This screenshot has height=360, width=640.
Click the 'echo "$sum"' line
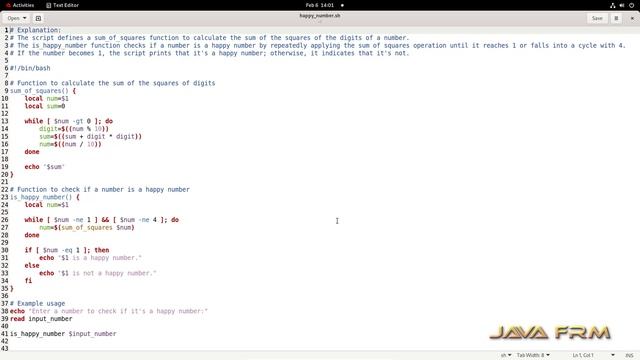click(44, 167)
